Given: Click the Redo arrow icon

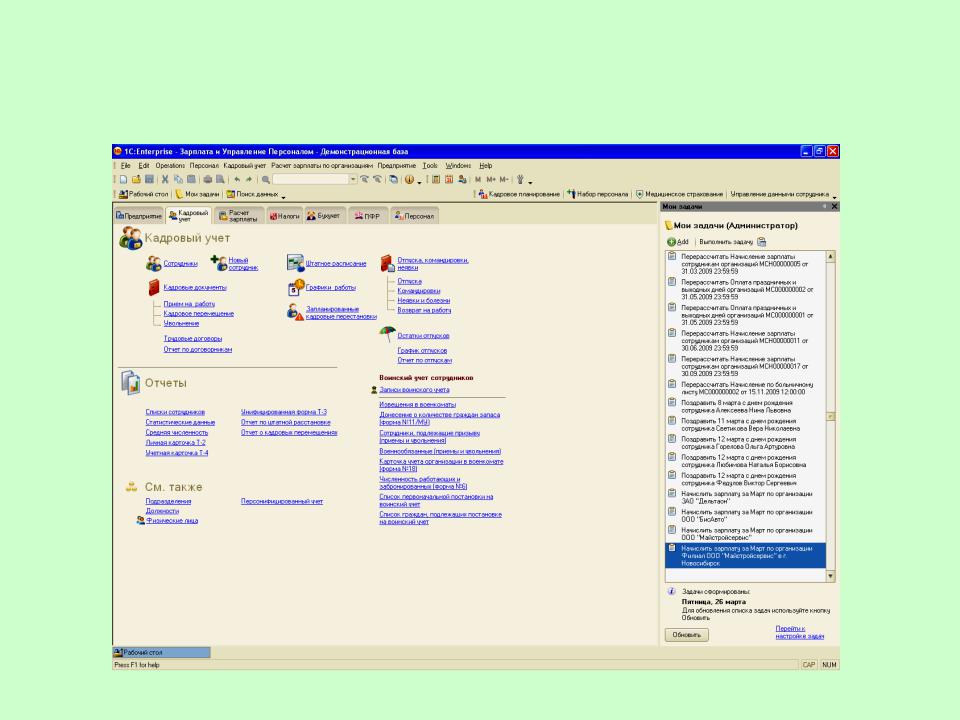Looking at the screenshot, I should coord(249,179).
